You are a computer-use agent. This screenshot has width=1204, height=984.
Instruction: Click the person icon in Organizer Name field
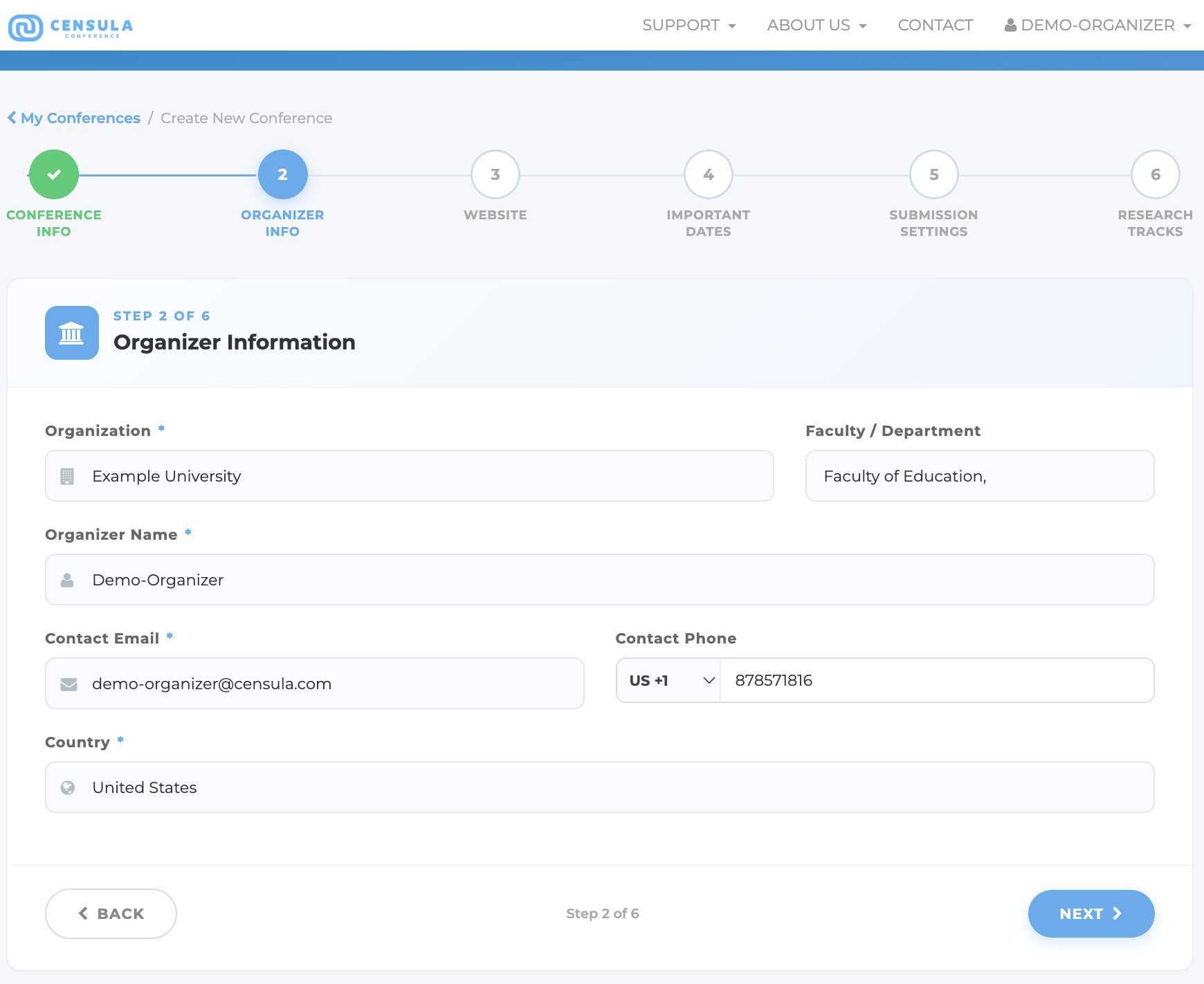pyautogui.click(x=67, y=580)
